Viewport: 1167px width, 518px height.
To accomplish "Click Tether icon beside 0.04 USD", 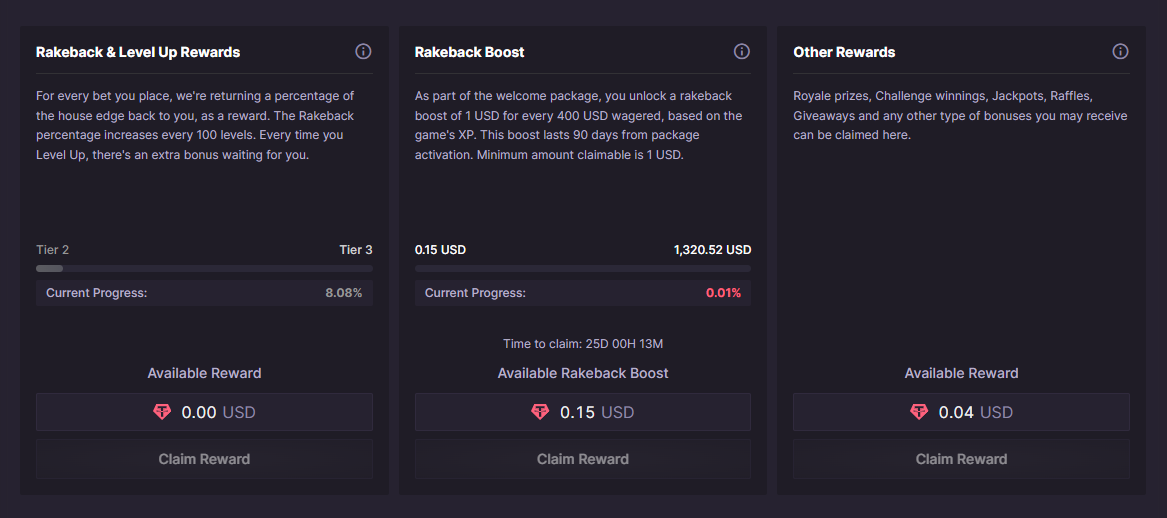I will click(919, 412).
